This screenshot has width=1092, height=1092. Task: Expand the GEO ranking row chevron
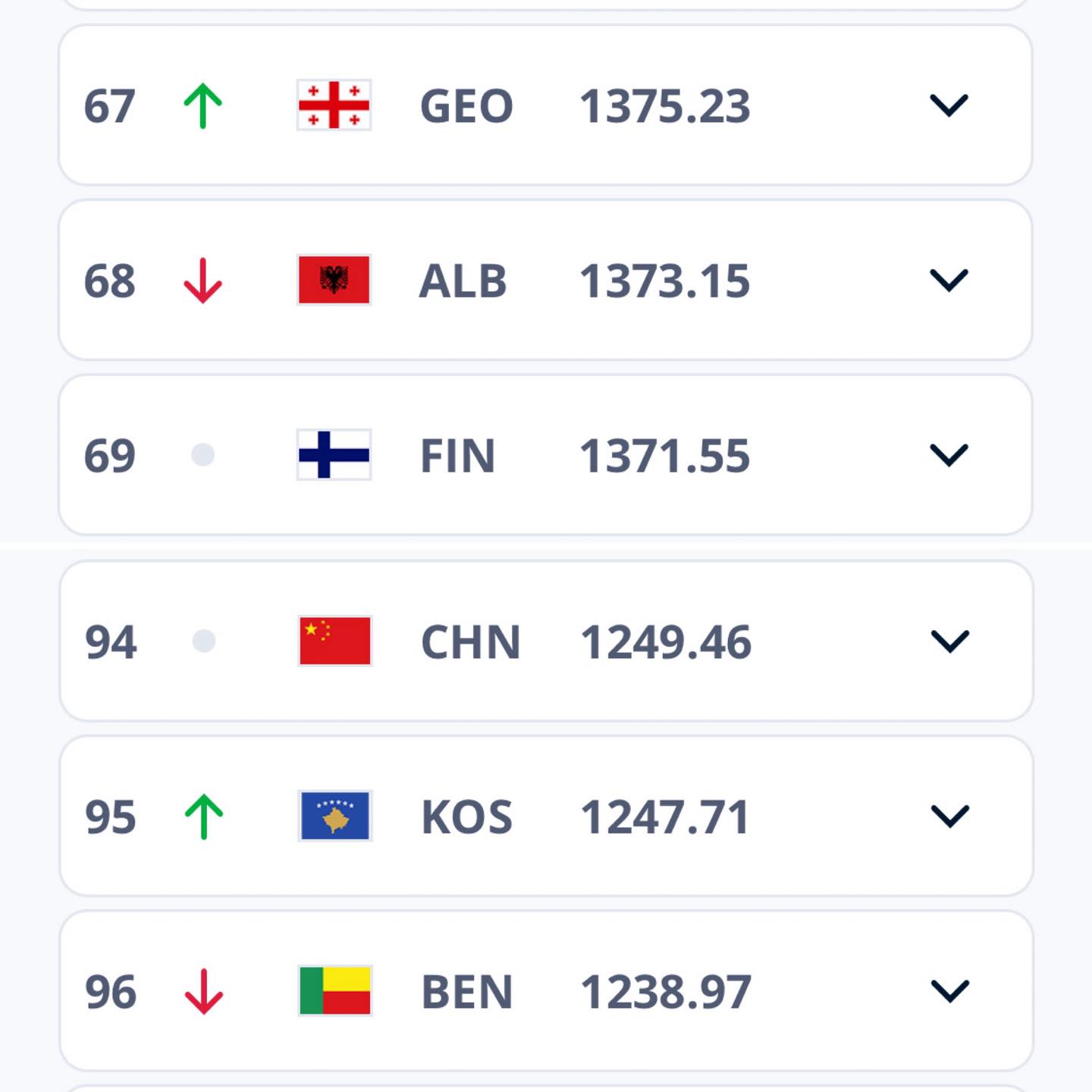[949, 105]
